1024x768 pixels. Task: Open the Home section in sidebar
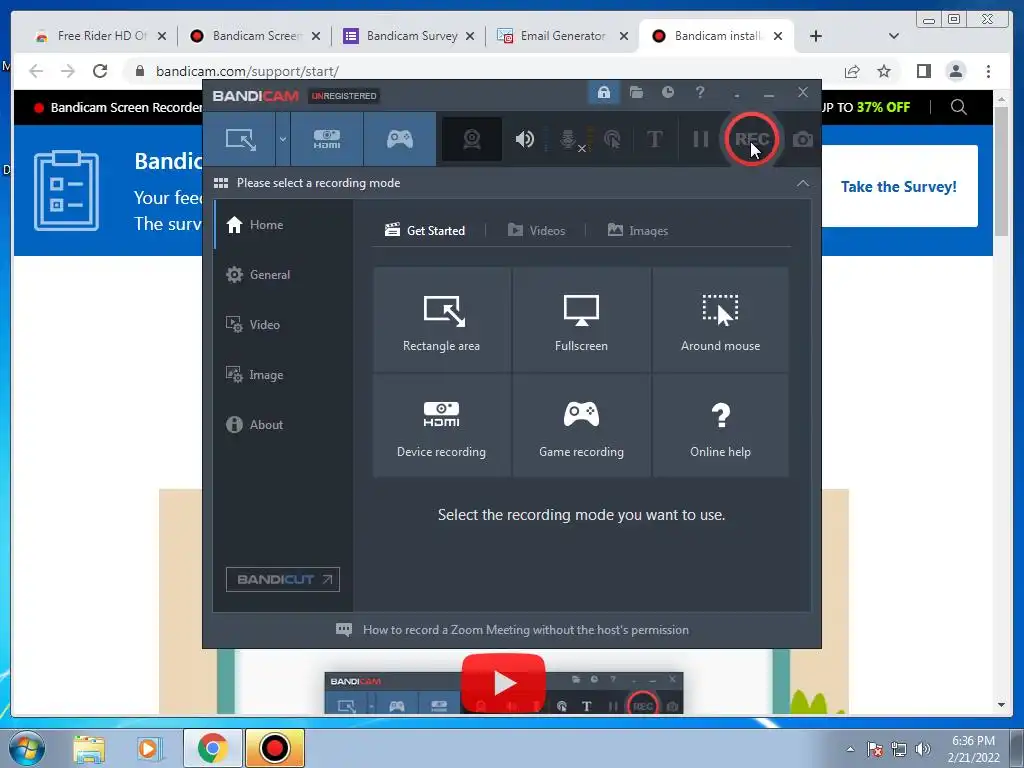click(x=283, y=225)
